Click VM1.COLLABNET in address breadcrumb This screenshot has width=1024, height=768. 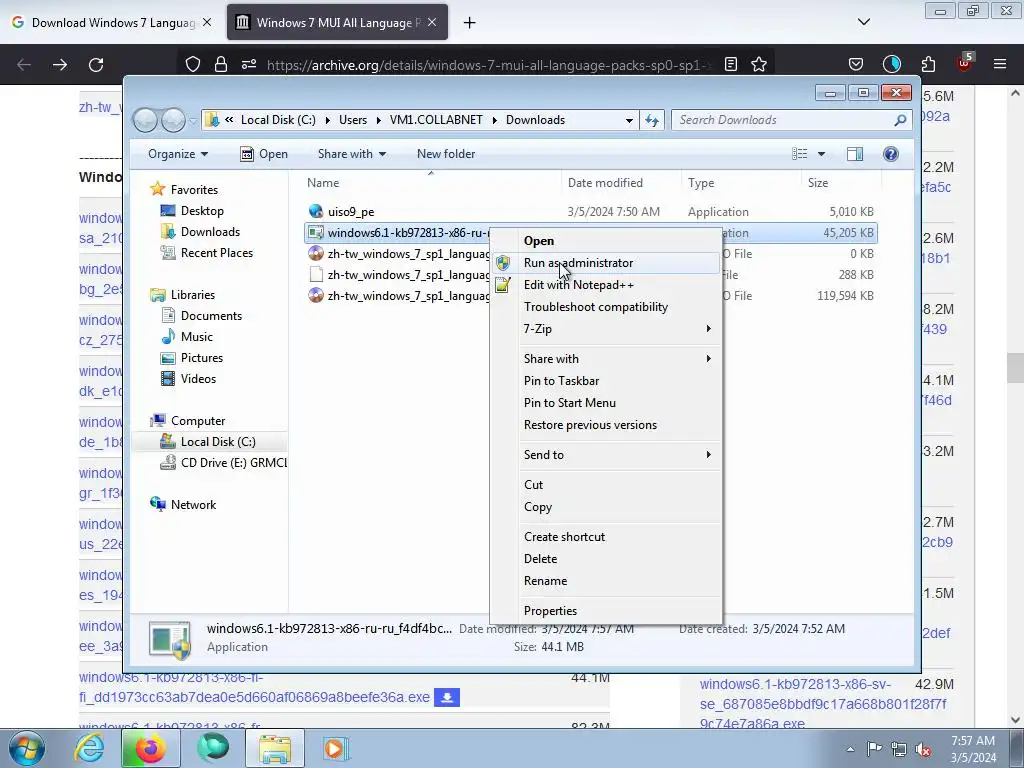[436, 120]
